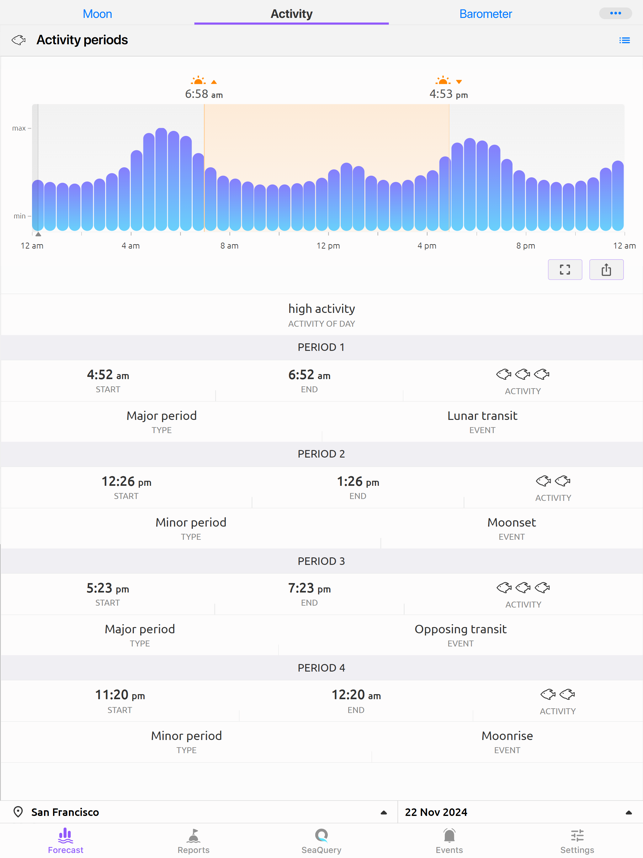Switch to the Moon tab
The image size is (643, 858).
coord(97,14)
